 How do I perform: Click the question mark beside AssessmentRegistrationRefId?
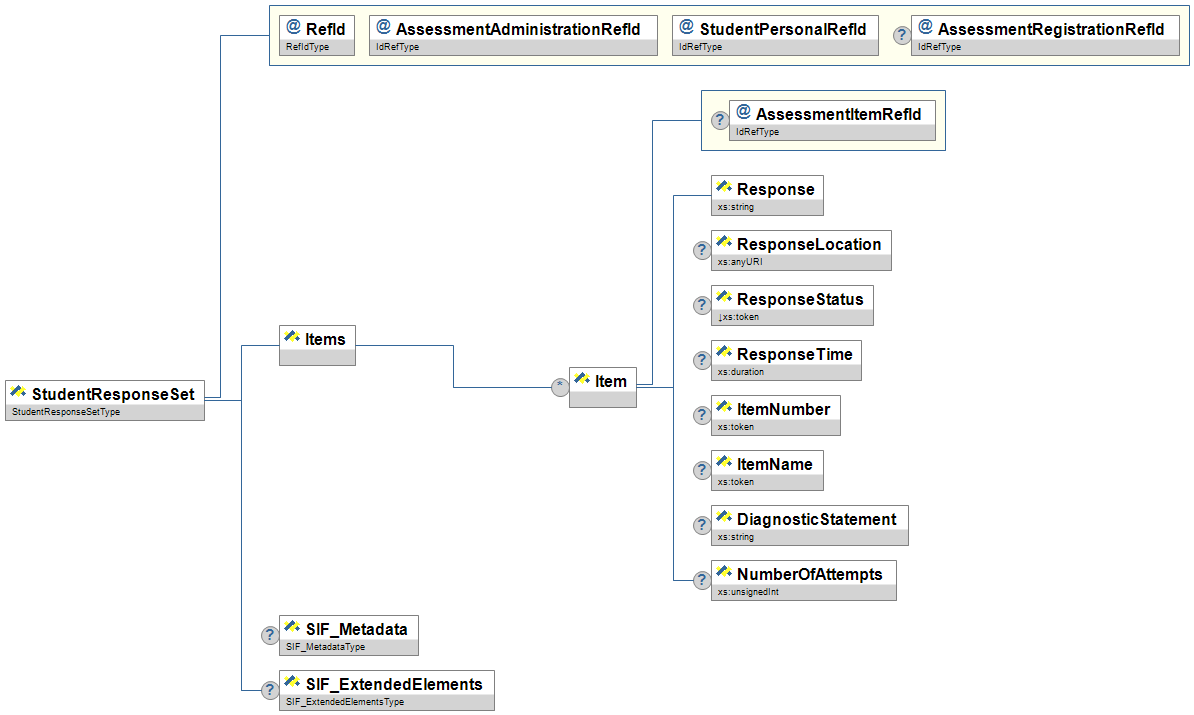(x=901, y=35)
